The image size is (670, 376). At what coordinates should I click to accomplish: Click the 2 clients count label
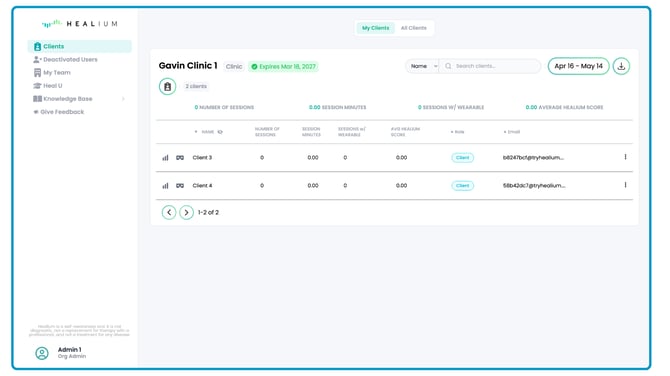click(196, 86)
